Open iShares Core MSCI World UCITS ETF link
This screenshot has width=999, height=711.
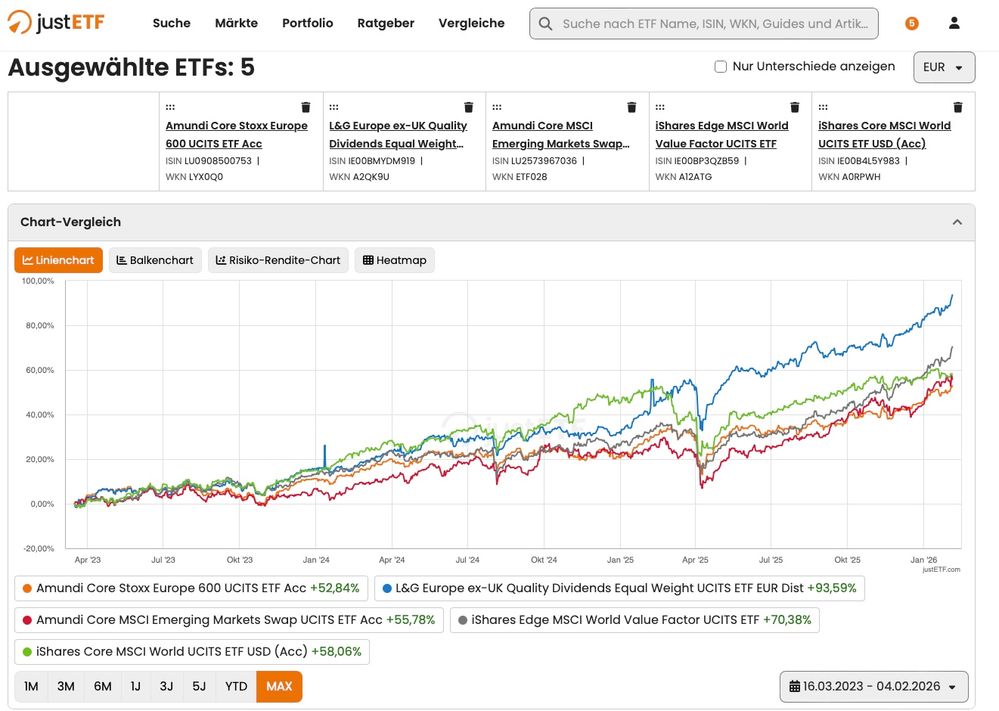click(884, 134)
